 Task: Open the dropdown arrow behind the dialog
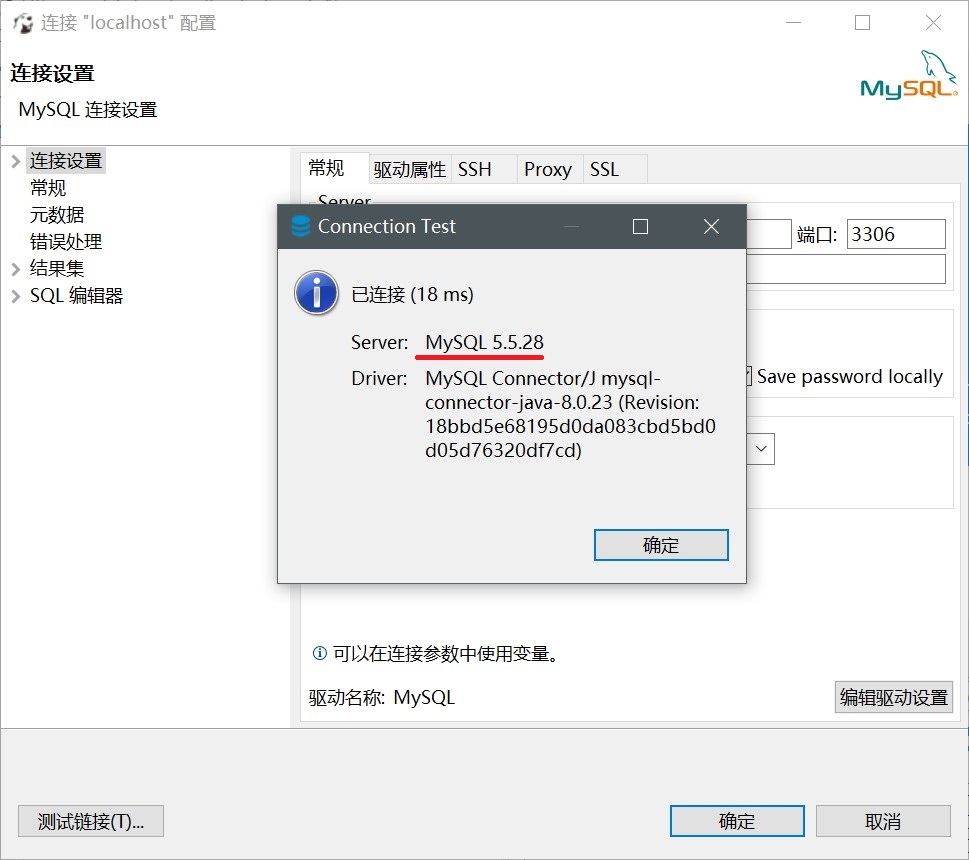[761, 449]
